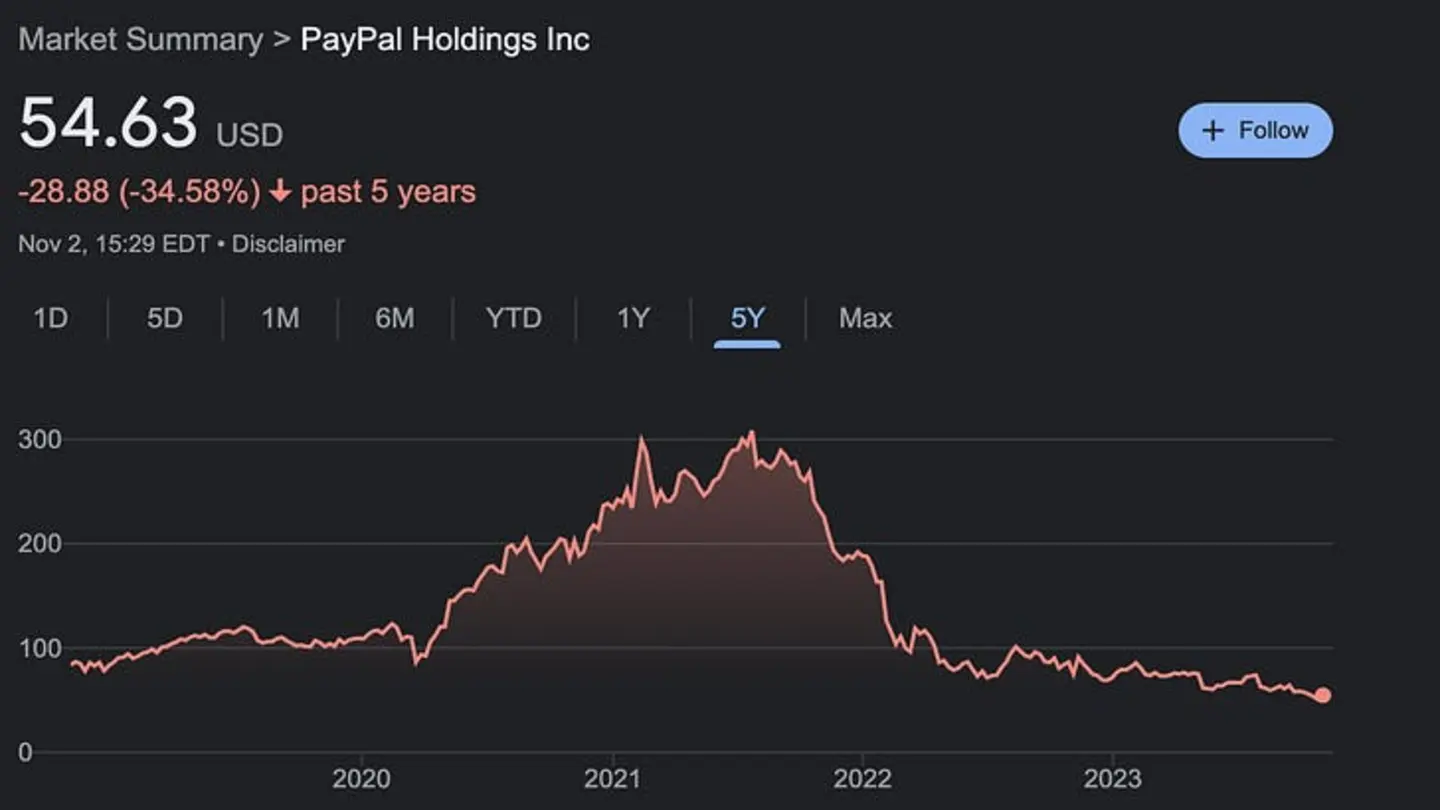
Task: Click the plus icon on the Follow button
Action: click(x=1213, y=130)
